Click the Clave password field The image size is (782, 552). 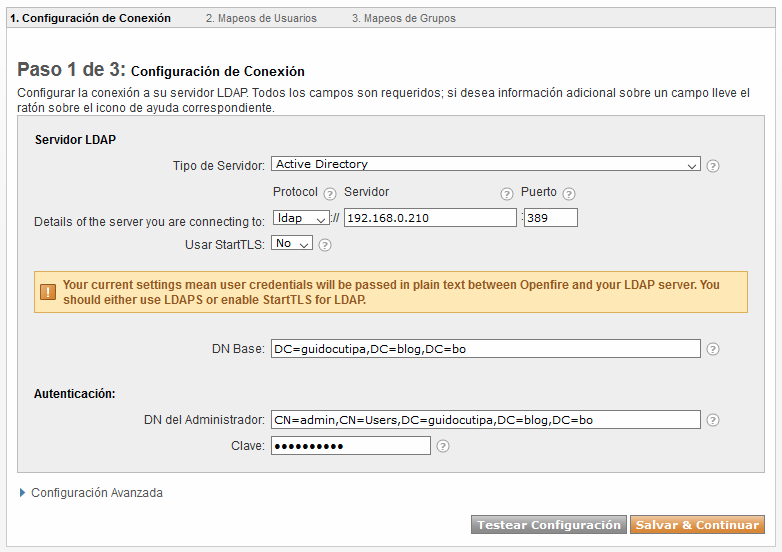coord(351,446)
